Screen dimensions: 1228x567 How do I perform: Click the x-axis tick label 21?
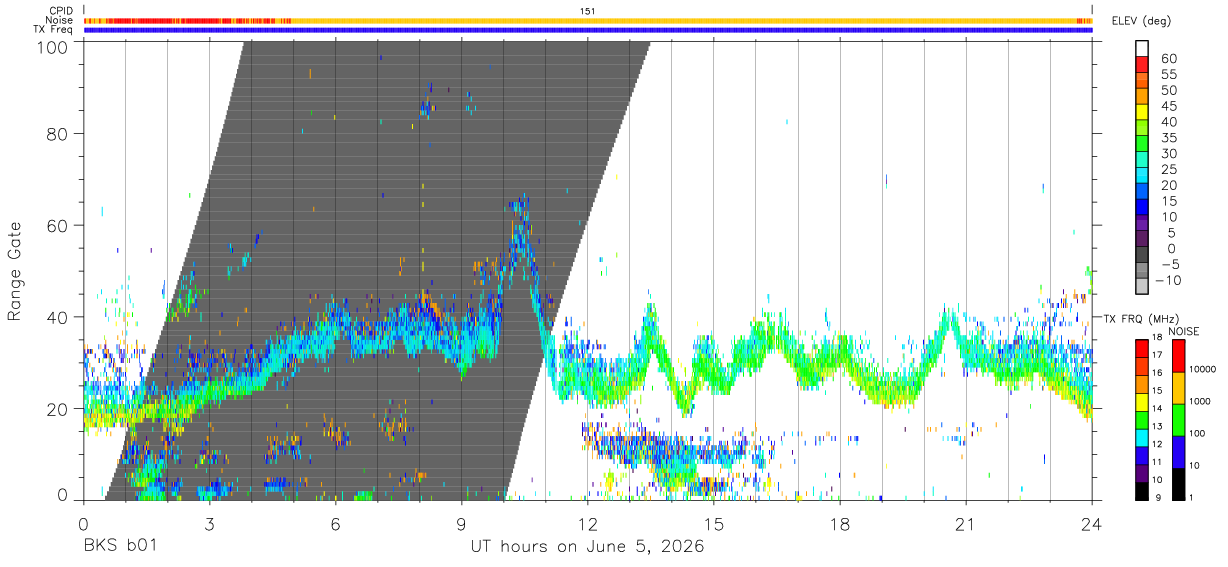pos(966,525)
